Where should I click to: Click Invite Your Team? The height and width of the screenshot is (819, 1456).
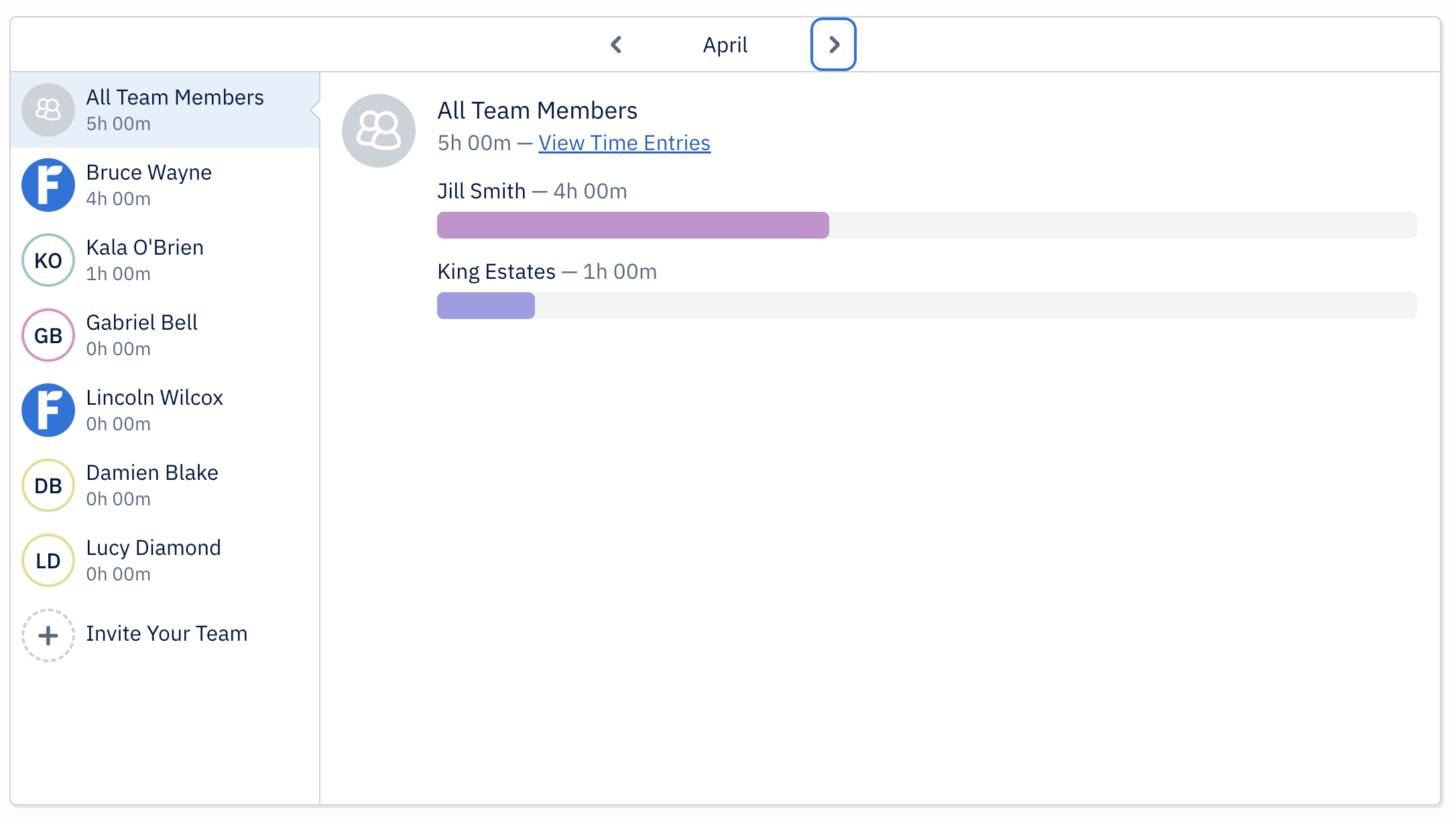coord(166,633)
